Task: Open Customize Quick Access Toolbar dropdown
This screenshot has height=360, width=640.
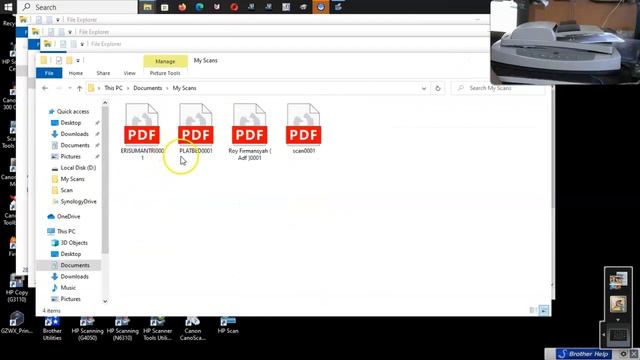Action: 78,60
